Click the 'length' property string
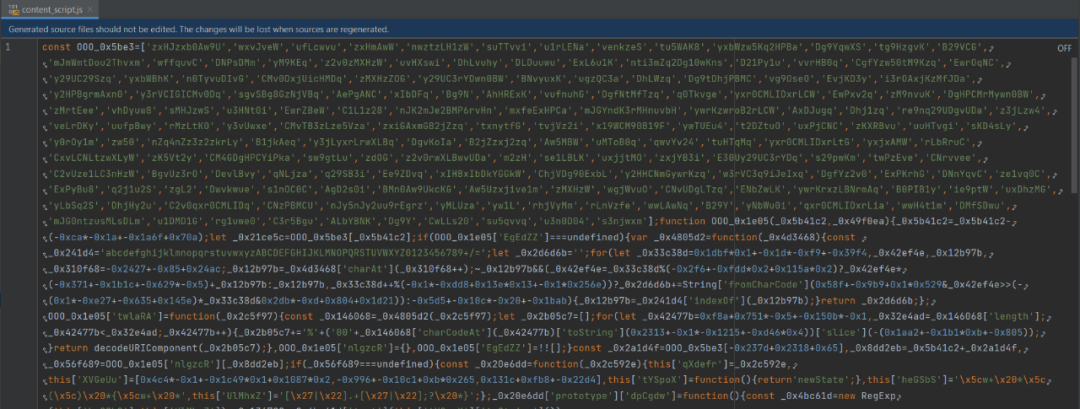This screenshot has width=1080, height=409. [x=1013, y=315]
